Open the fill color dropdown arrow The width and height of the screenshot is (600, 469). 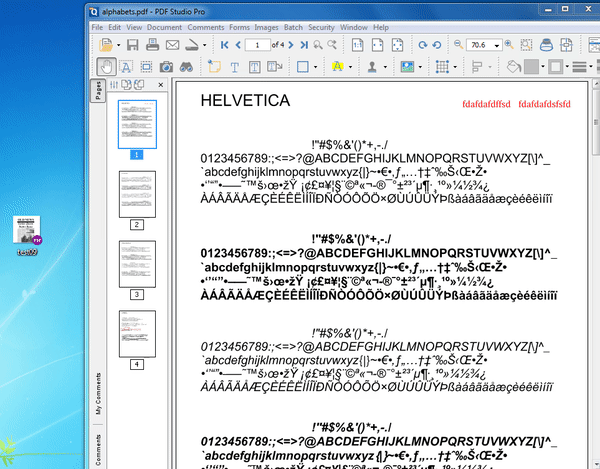543,67
